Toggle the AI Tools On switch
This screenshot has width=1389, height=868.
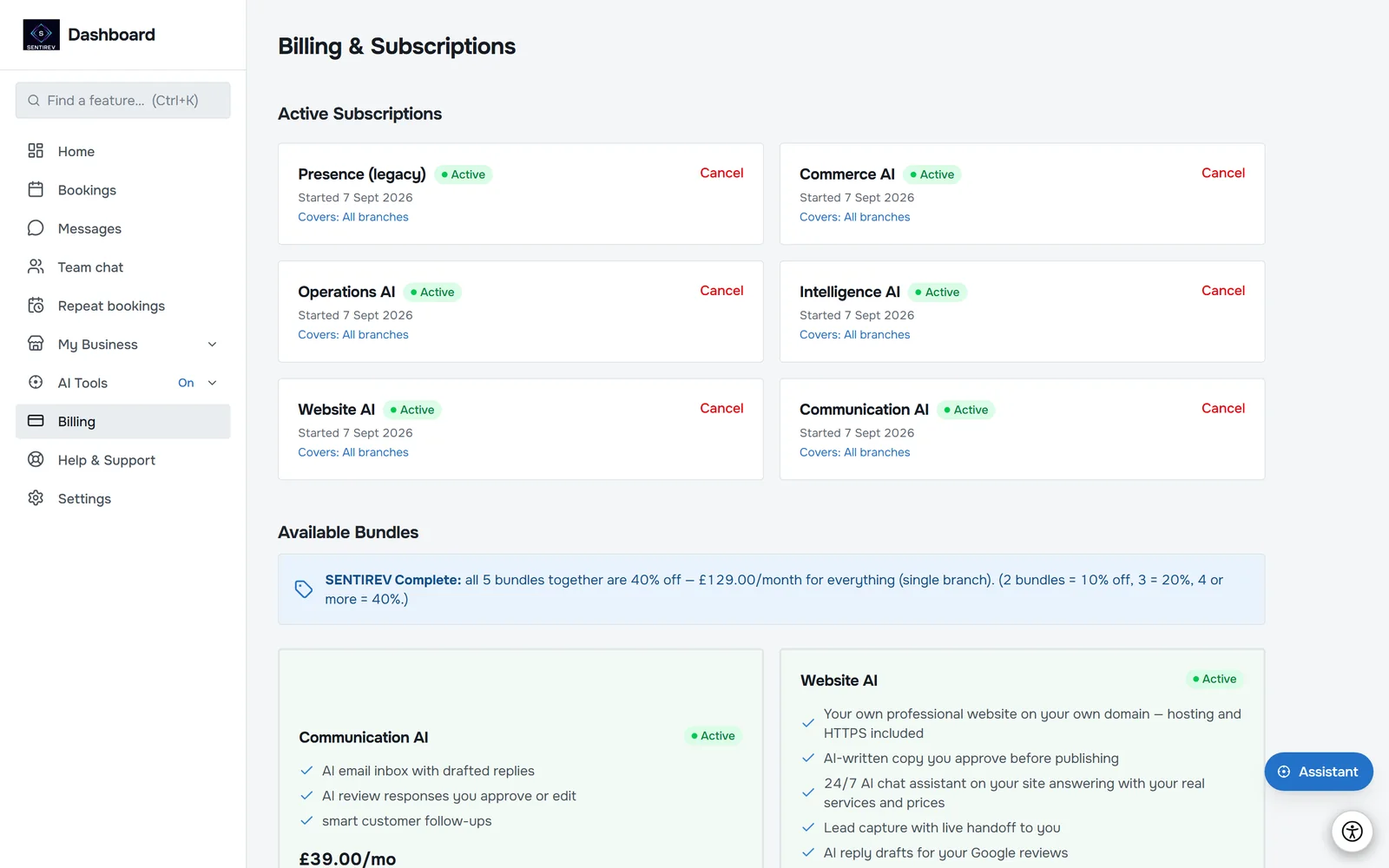tap(186, 383)
